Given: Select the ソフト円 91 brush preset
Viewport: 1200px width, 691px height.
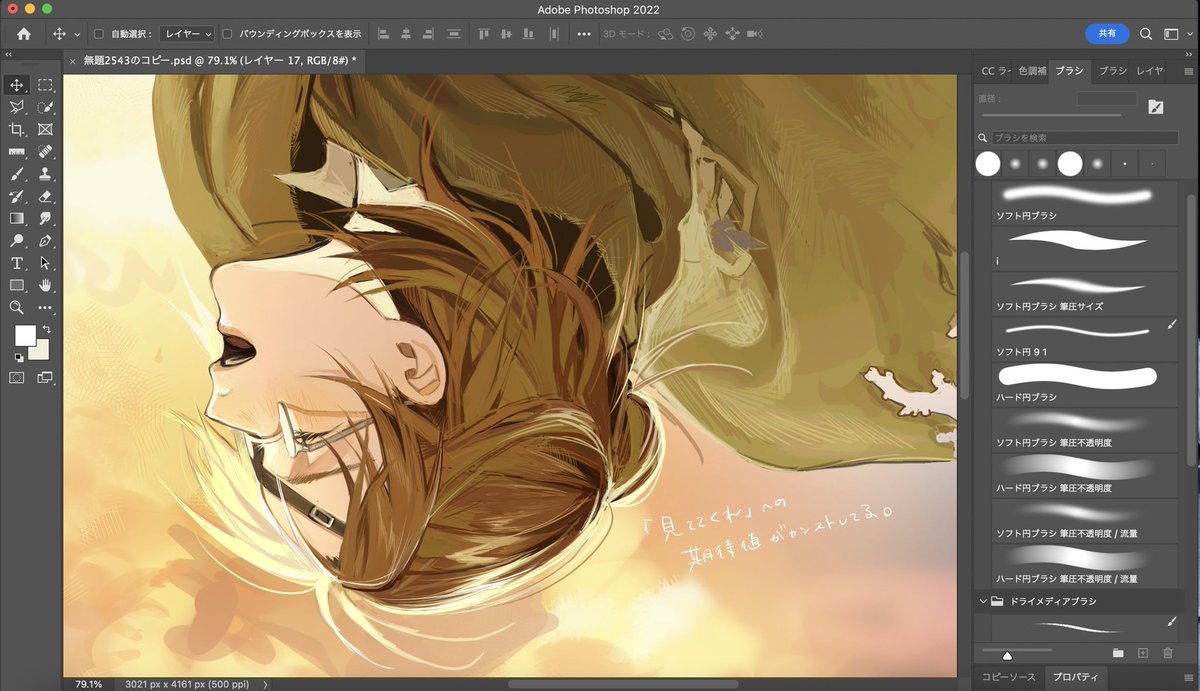Looking at the screenshot, I should click(1085, 339).
